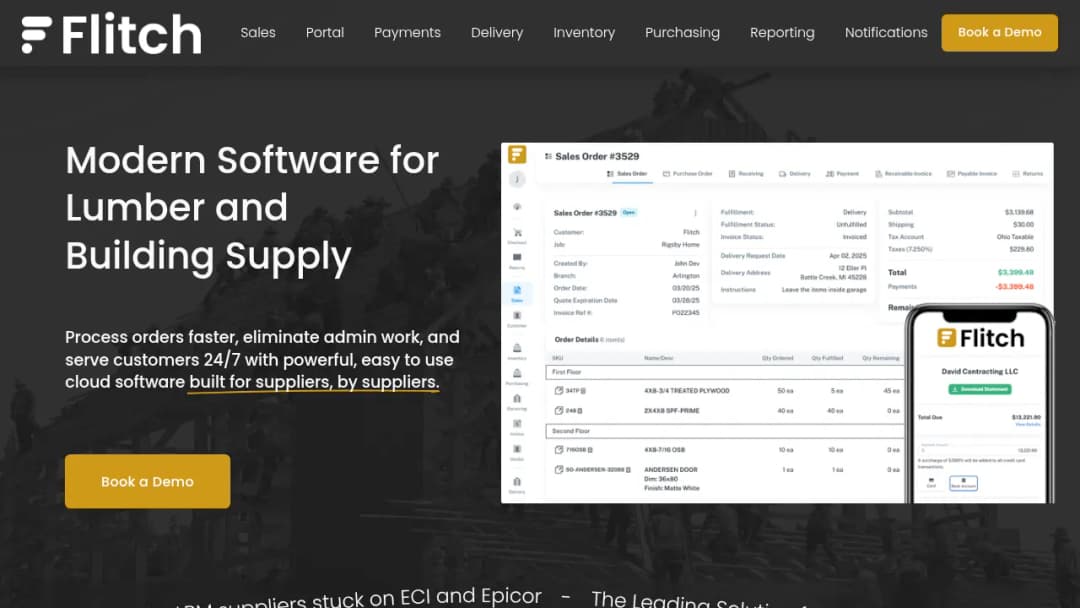The width and height of the screenshot is (1080, 608).
Task: Open Reporting from the top navigation
Action: click(x=782, y=32)
